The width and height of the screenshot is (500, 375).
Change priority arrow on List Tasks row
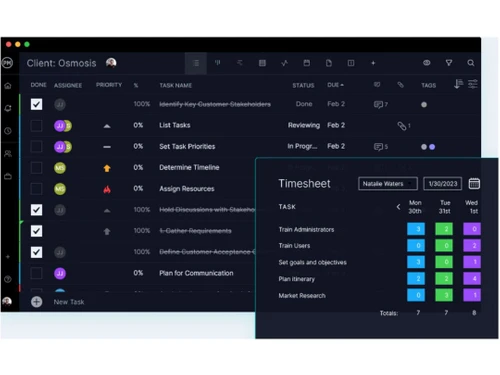point(107,126)
